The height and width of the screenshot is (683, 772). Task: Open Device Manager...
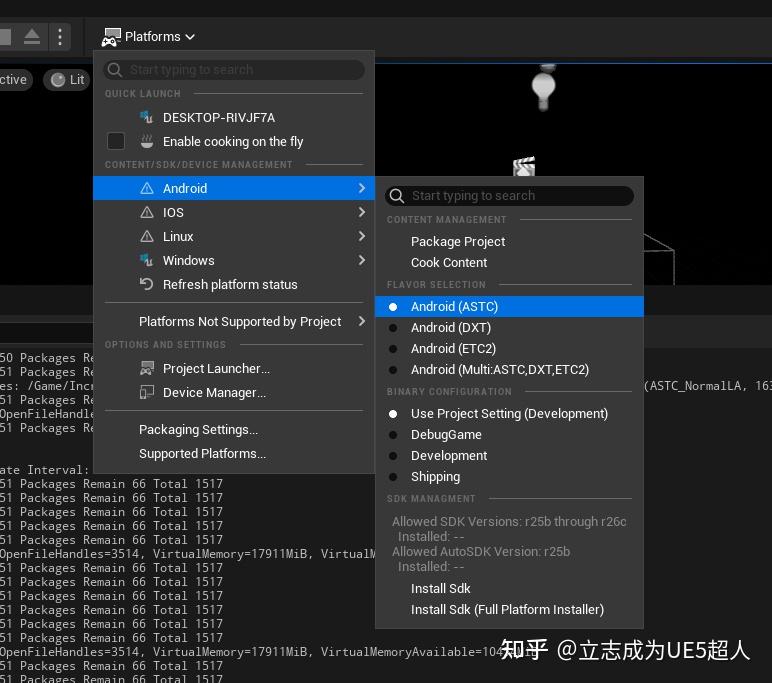tap(234, 392)
